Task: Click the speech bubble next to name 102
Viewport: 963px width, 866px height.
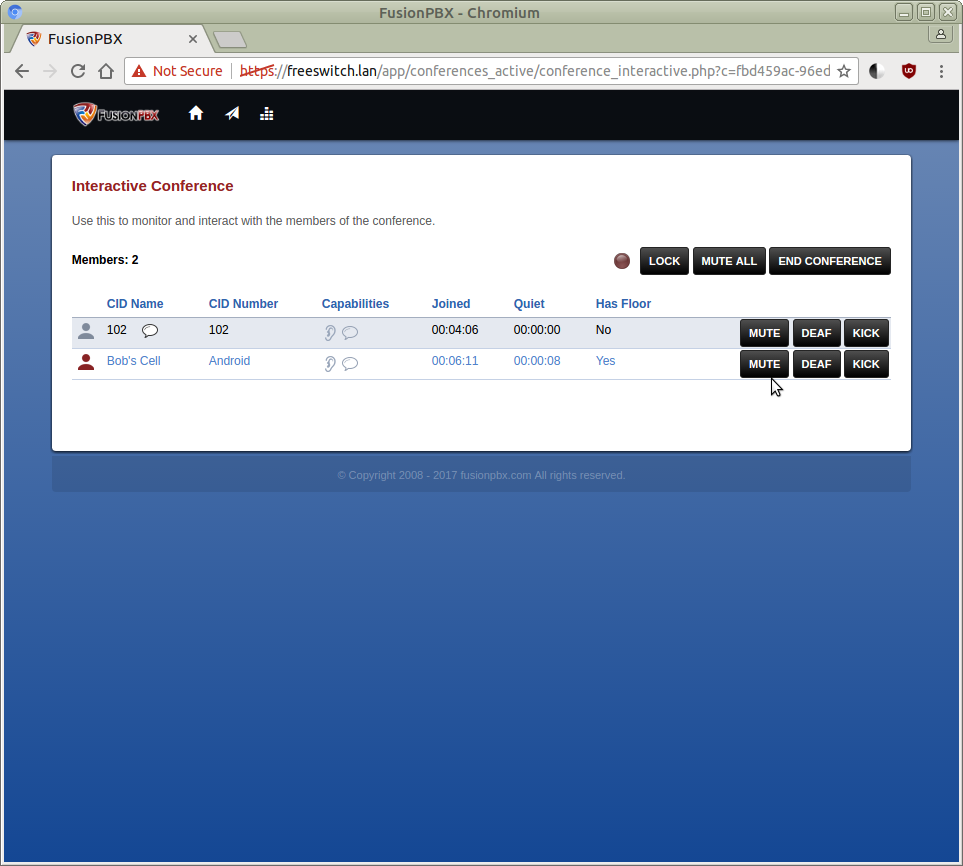Action: pyautogui.click(x=150, y=331)
